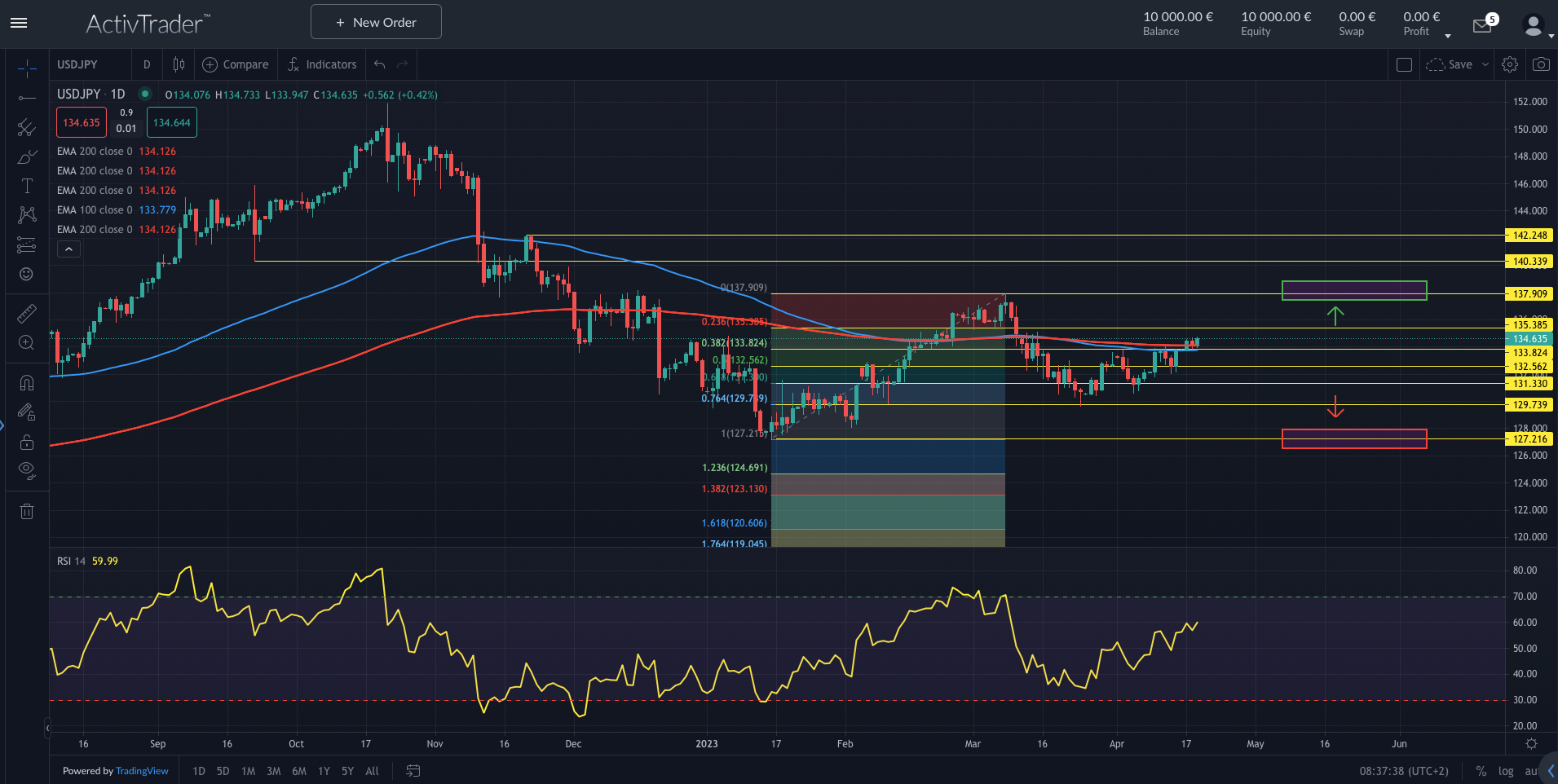Select the ruler measure tool
This screenshot has width=1558, height=784.
pyautogui.click(x=27, y=314)
